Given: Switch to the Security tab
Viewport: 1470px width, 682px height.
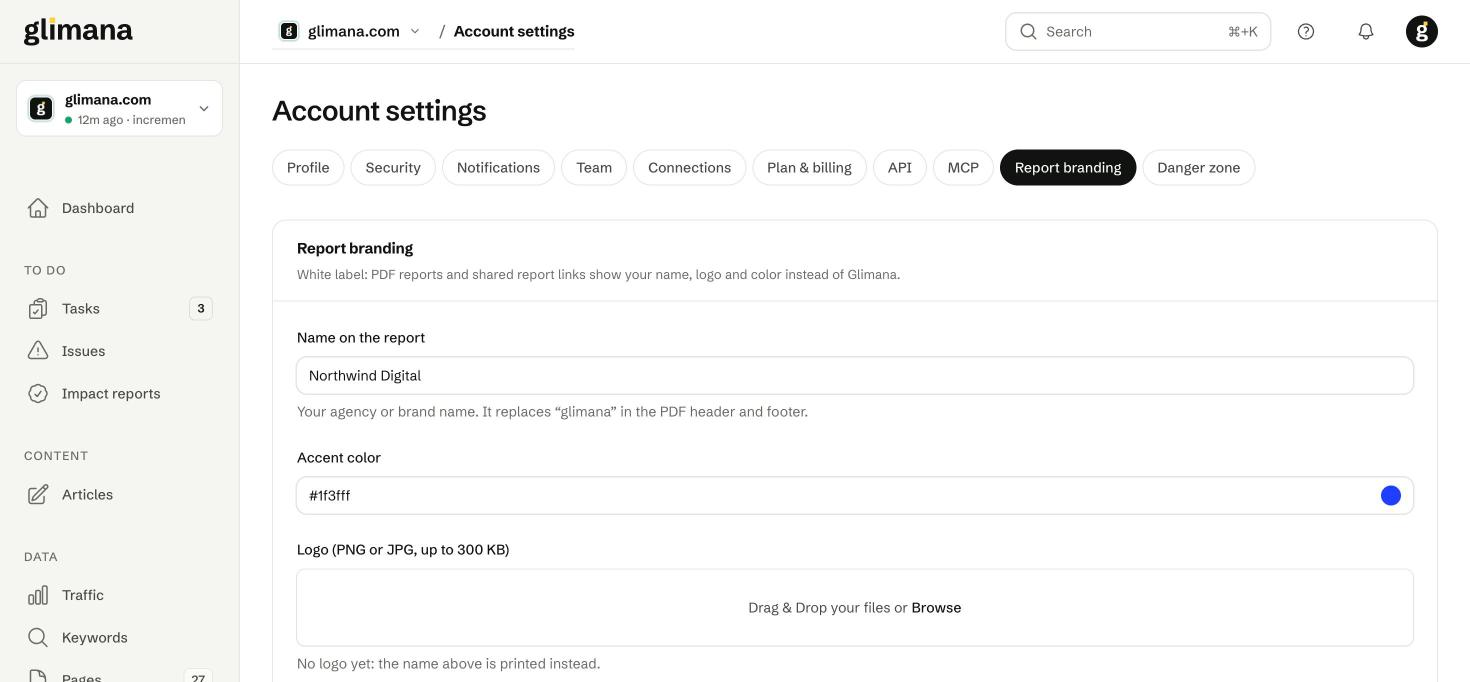Looking at the screenshot, I should coord(393,167).
